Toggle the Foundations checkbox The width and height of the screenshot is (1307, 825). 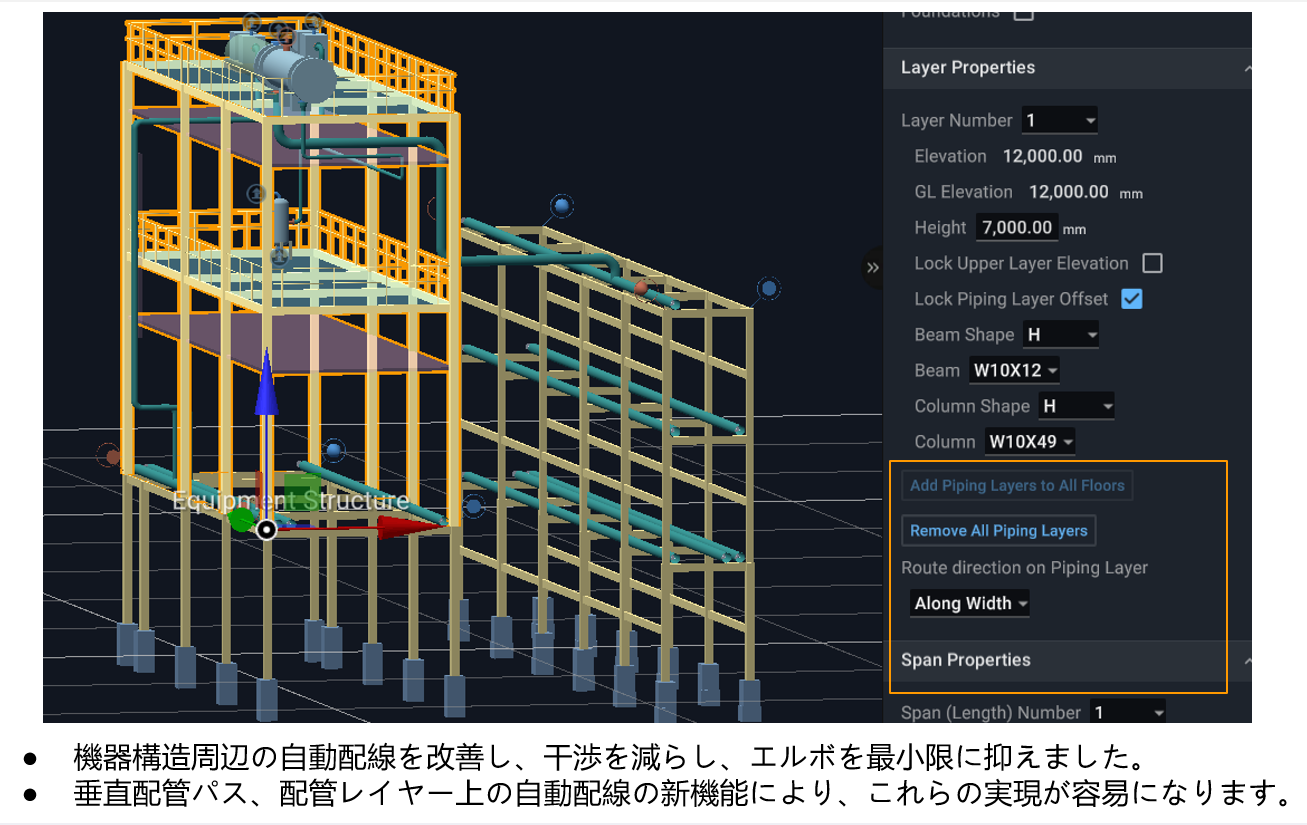click(x=1023, y=13)
